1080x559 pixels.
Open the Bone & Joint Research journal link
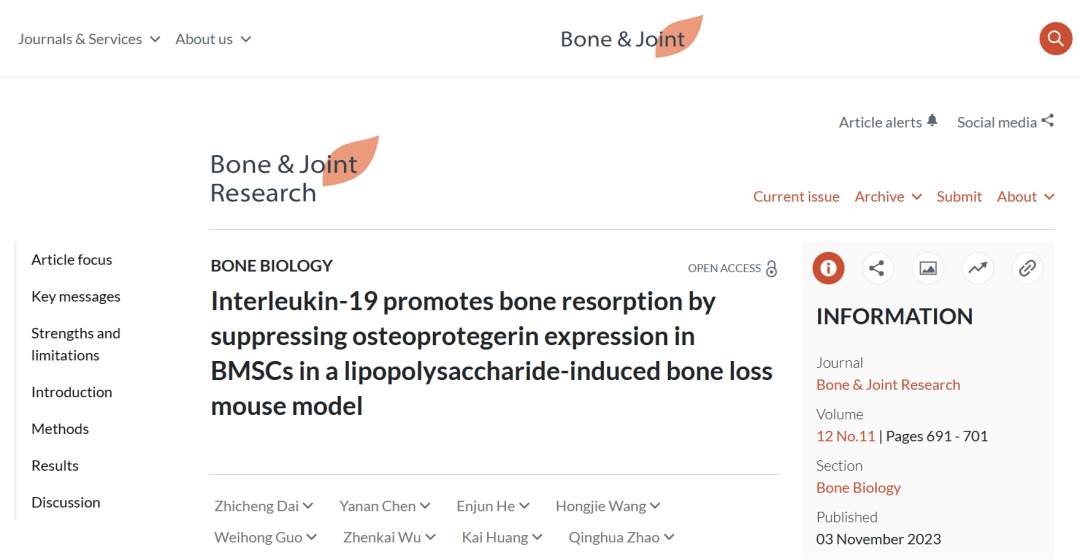(x=888, y=385)
